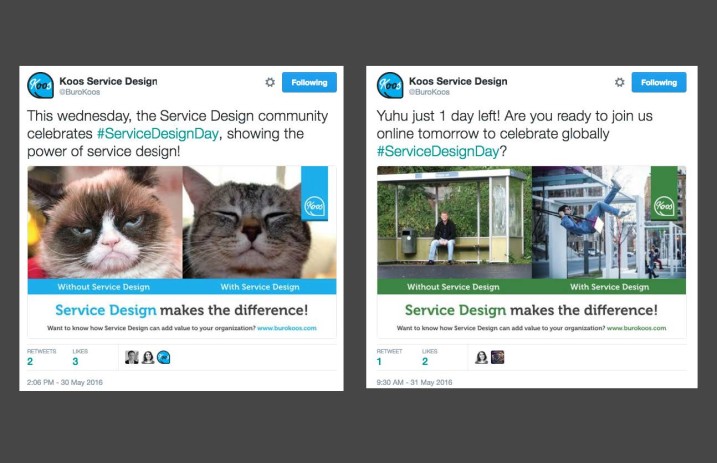Open the Koos Service Design name on the left tweet
This screenshot has height=463, width=717.
[108, 81]
